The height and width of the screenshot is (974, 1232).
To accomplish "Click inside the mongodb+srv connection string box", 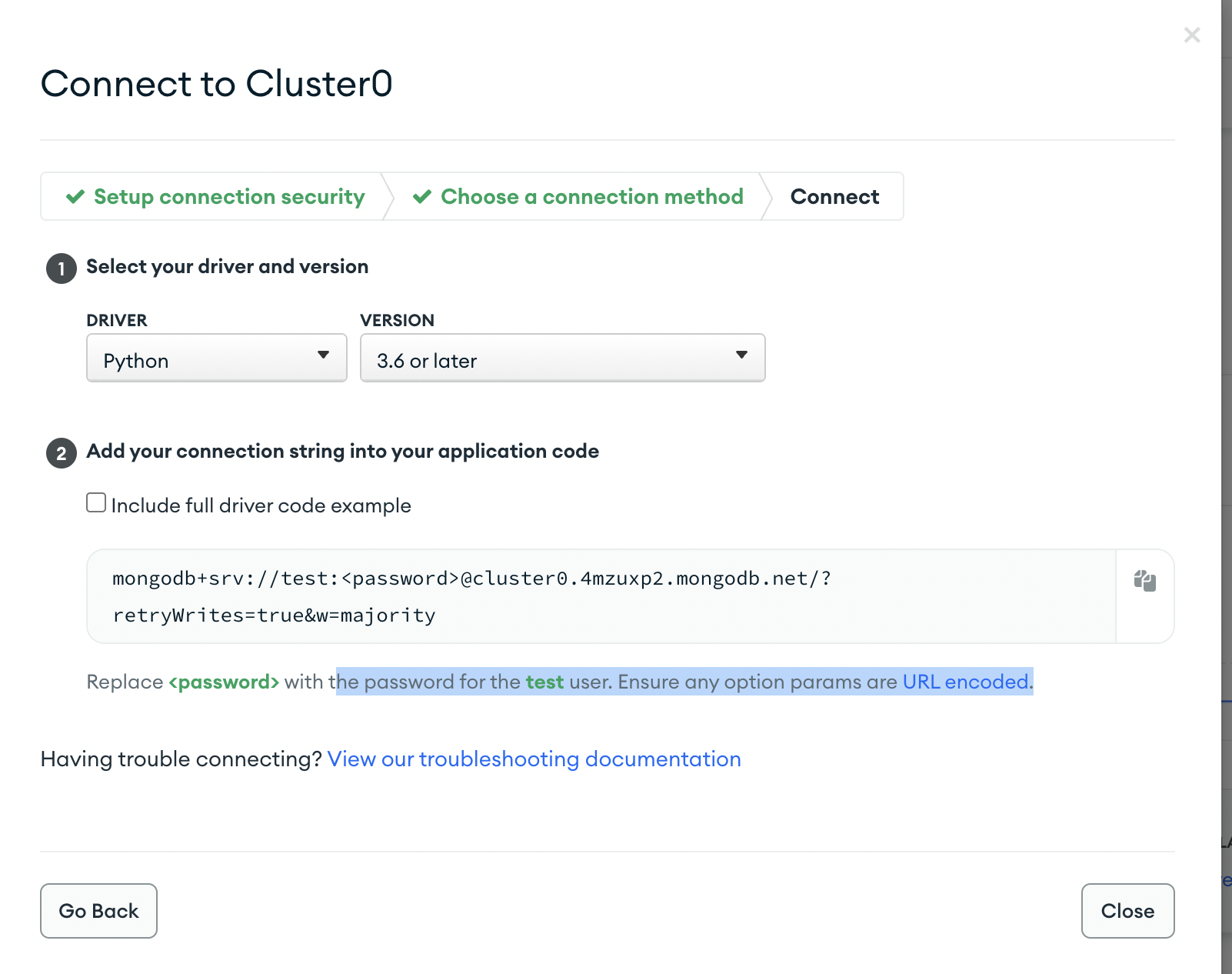I will pos(601,596).
